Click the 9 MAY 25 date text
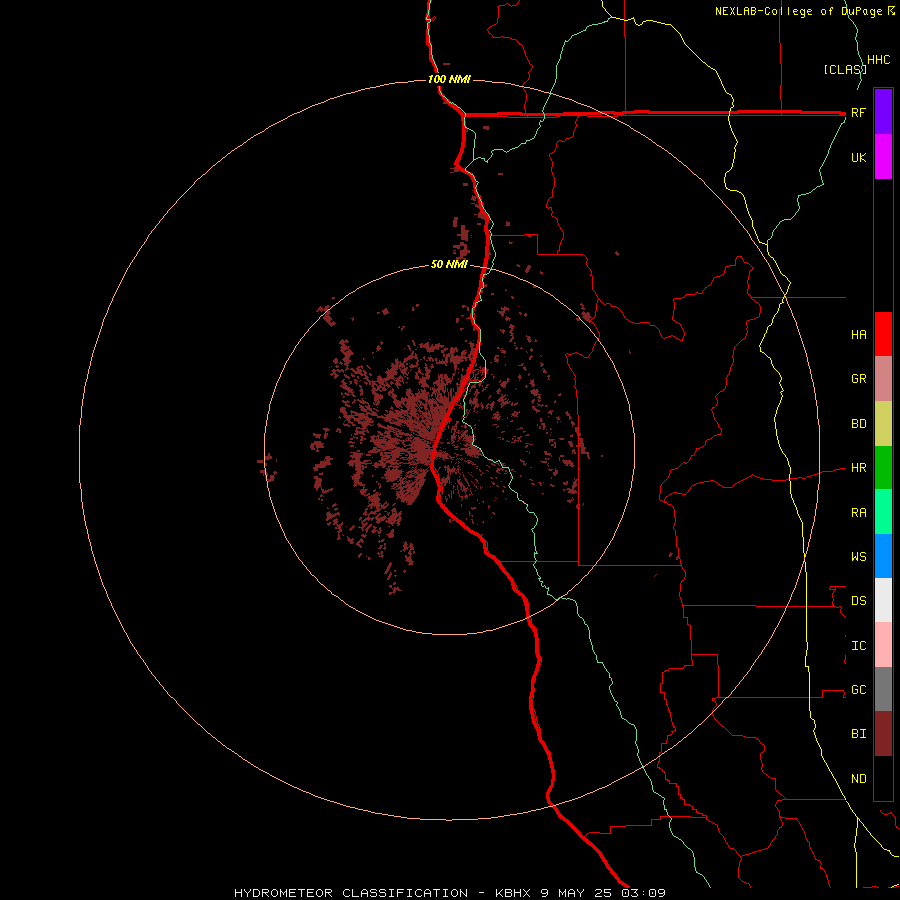The image size is (900, 900). 576,893
